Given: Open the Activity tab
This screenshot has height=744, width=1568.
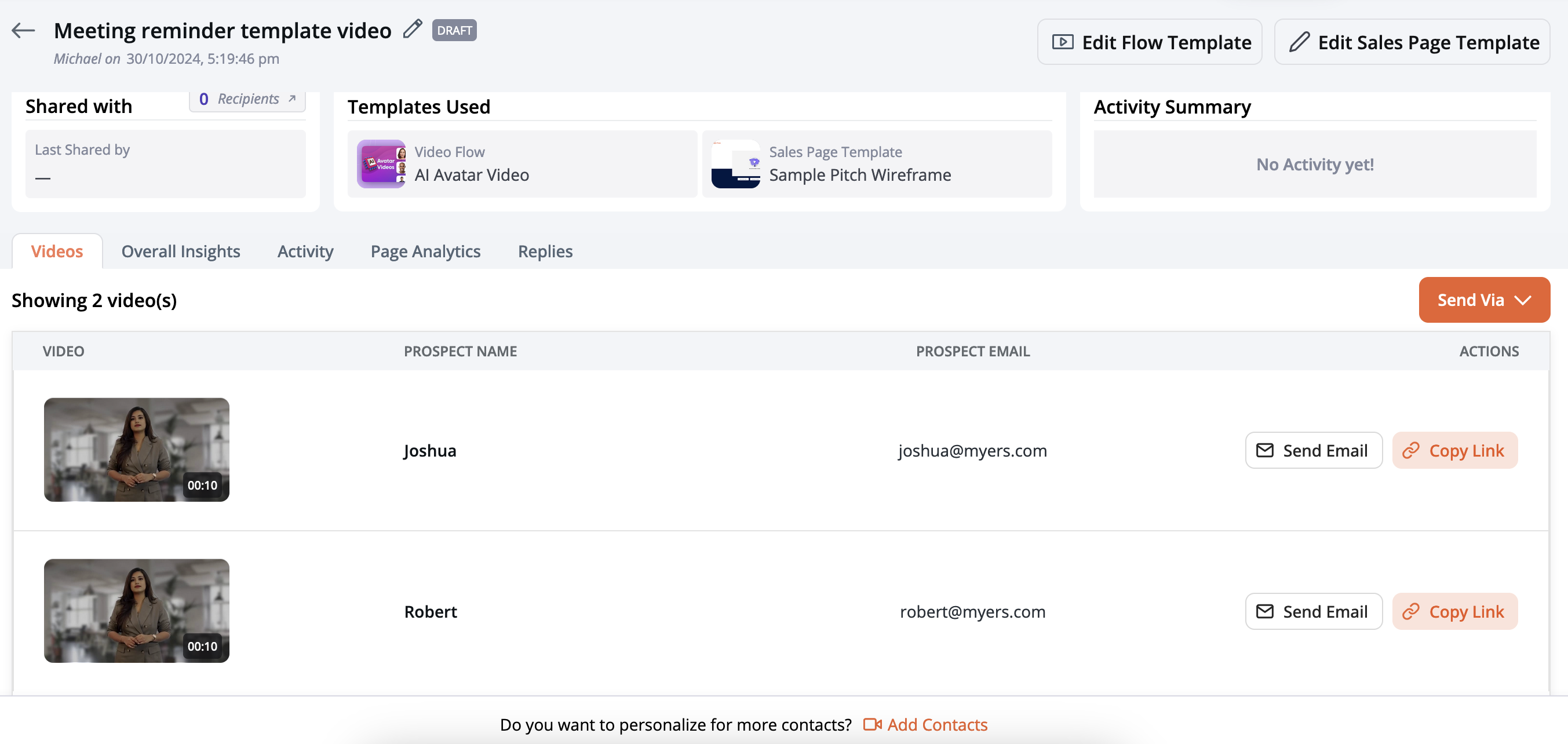Looking at the screenshot, I should click(305, 251).
